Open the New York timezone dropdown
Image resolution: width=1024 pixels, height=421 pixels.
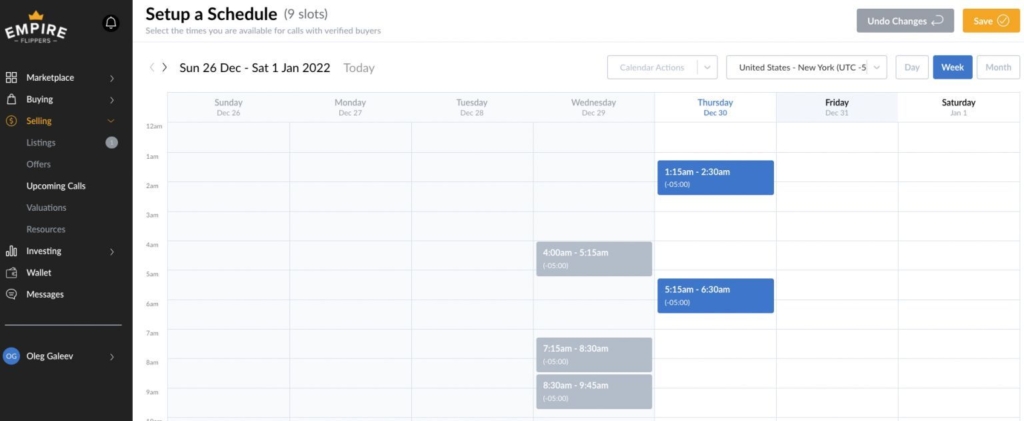click(806, 67)
